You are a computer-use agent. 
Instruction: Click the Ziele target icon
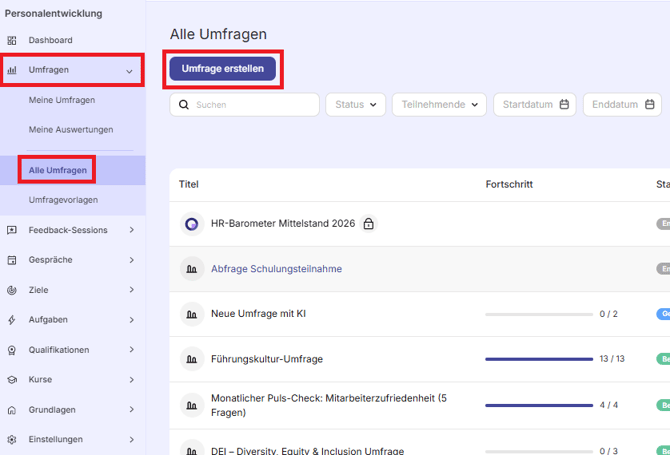pyautogui.click(x=12, y=290)
